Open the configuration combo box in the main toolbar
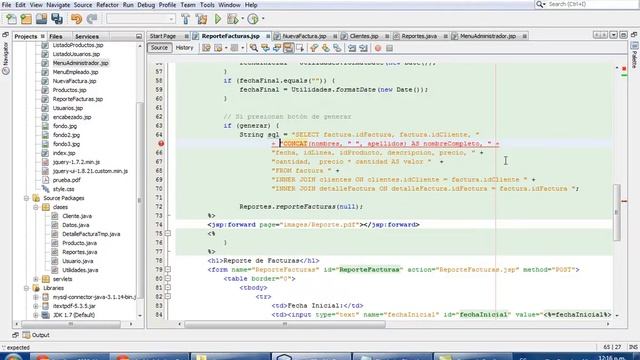Image resolution: width=640 pixels, height=360 pixels. 140,19
